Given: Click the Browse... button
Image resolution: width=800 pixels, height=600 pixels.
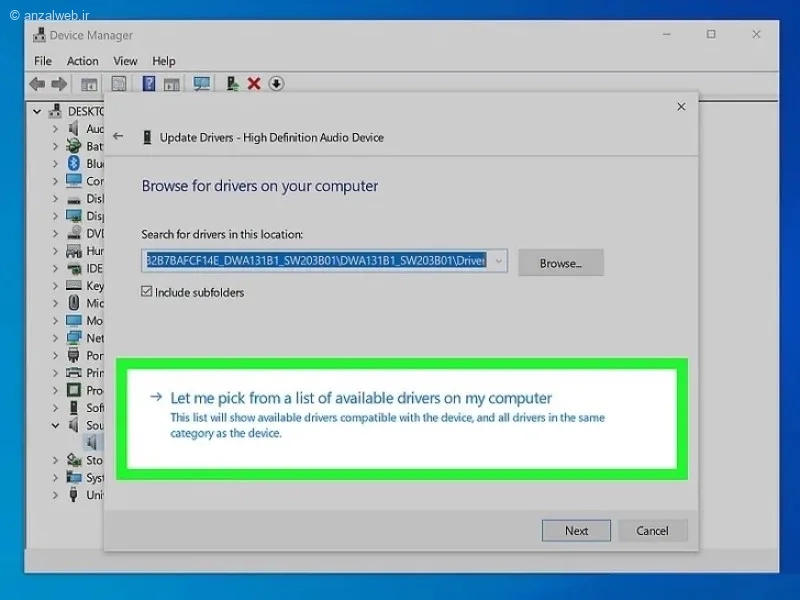Looking at the screenshot, I should [x=561, y=263].
